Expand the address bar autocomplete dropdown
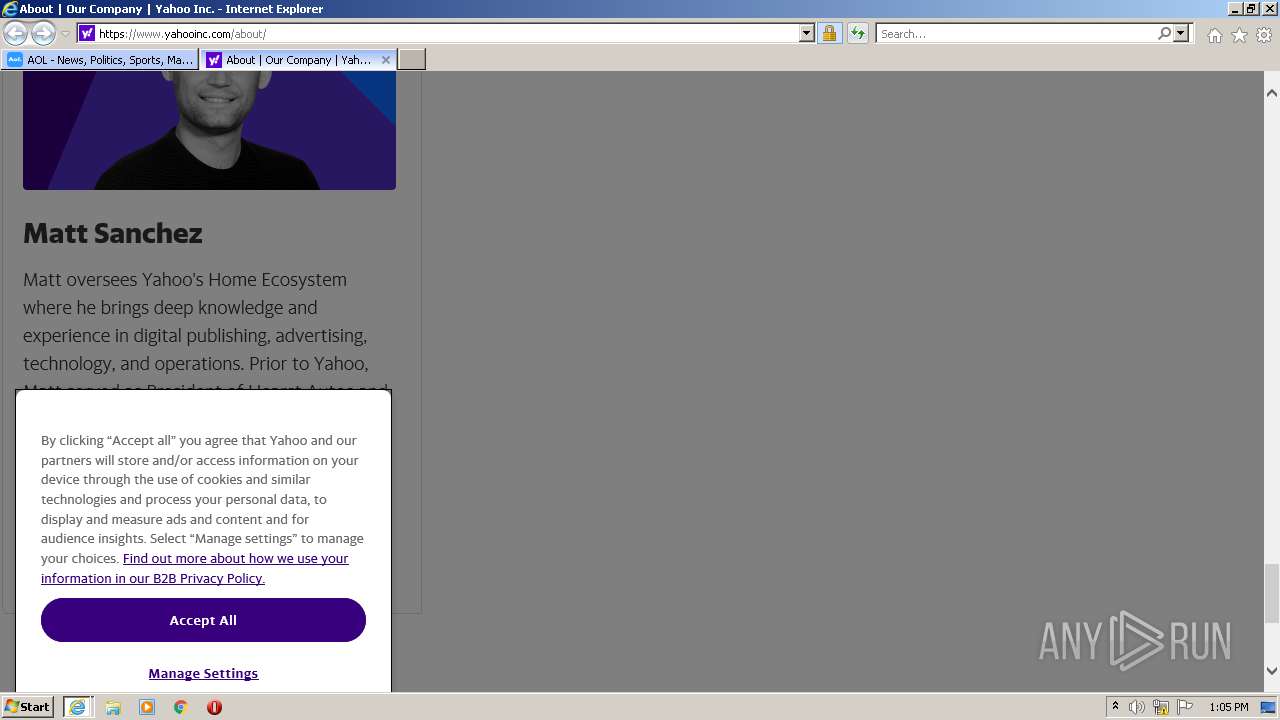 [x=807, y=33]
